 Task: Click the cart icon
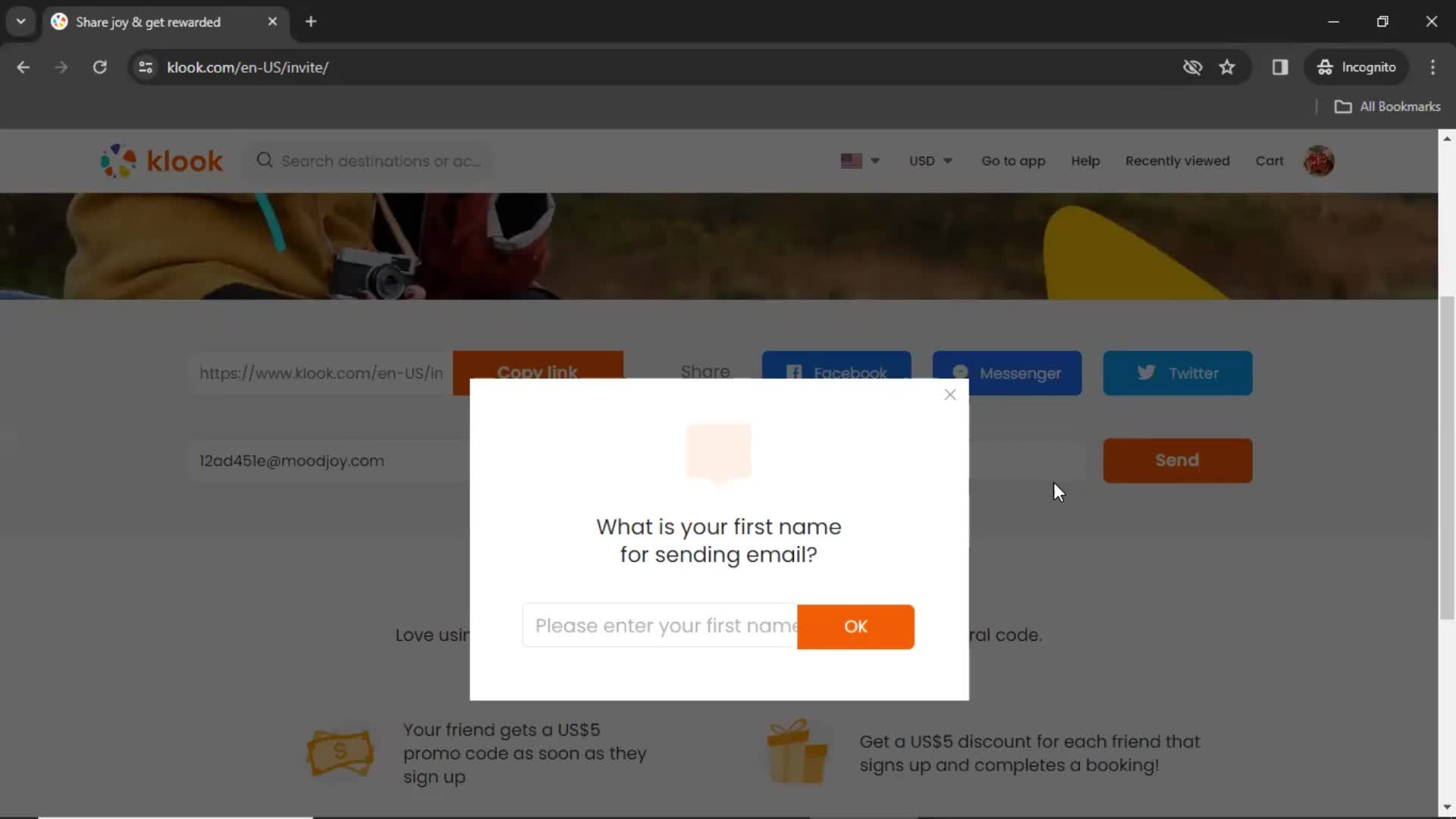(1270, 160)
